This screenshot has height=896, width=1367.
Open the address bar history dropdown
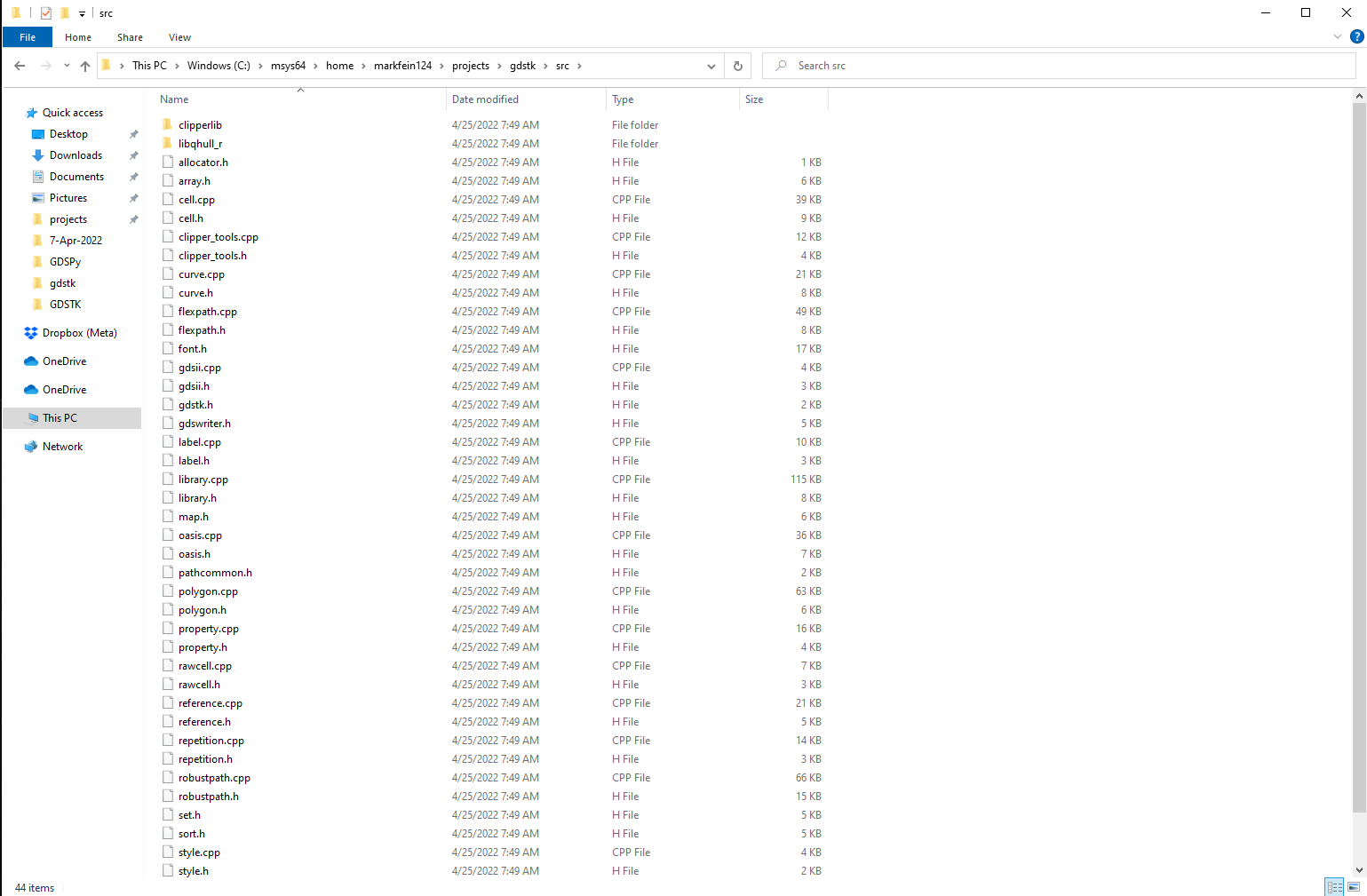point(711,65)
